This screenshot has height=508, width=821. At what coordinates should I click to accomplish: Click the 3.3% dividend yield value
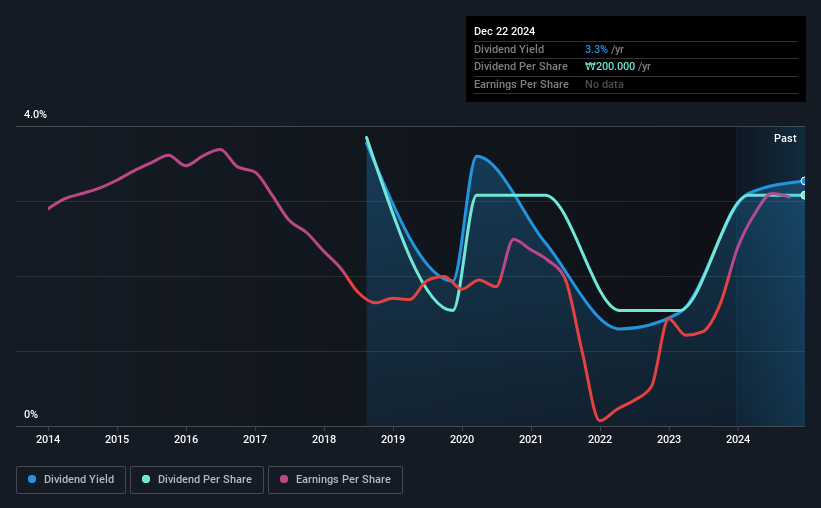point(596,49)
